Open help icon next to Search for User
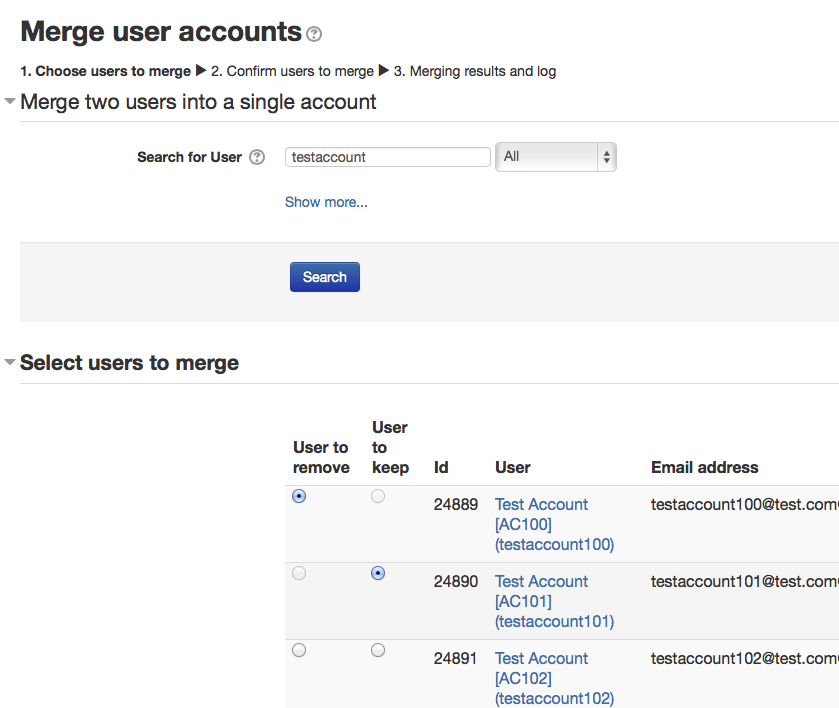This screenshot has width=839, height=708. pos(257,157)
